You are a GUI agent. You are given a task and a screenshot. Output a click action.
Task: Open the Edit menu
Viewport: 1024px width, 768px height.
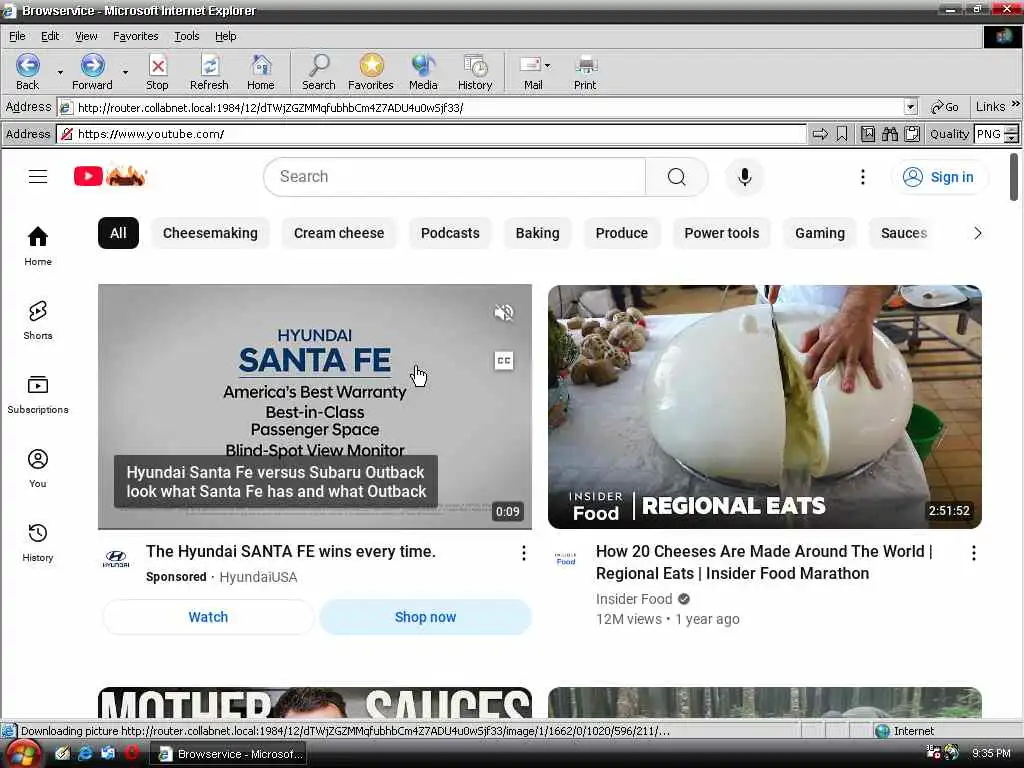point(50,36)
